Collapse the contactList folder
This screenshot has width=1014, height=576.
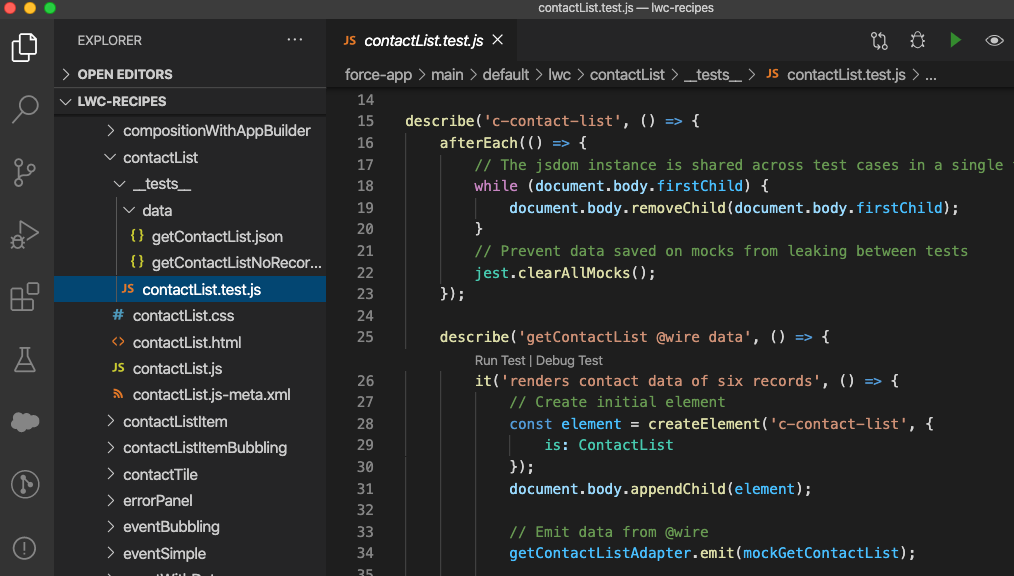(x=160, y=157)
